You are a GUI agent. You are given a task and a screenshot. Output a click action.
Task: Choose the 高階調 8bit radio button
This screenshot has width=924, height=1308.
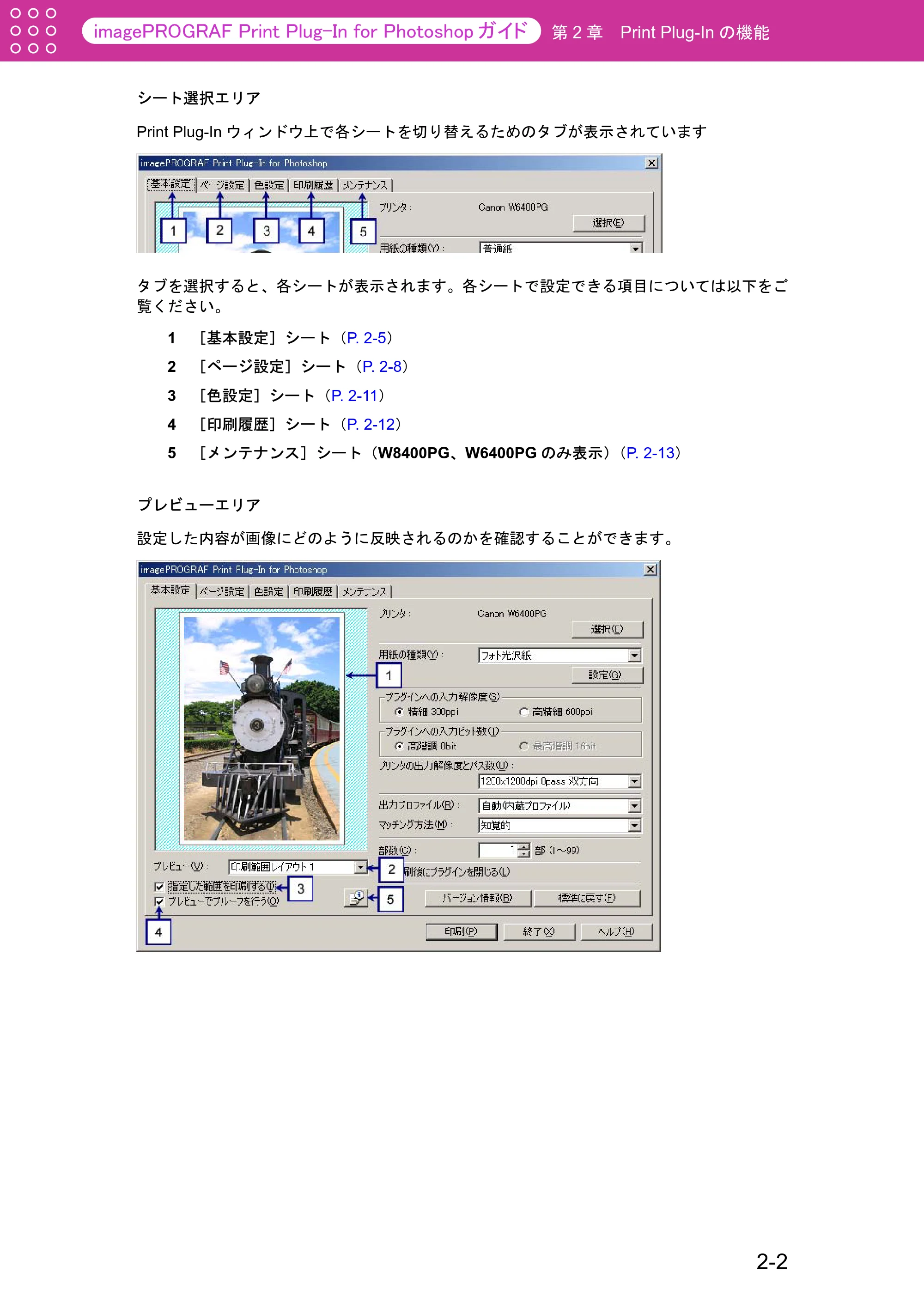(x=399, y=746)
